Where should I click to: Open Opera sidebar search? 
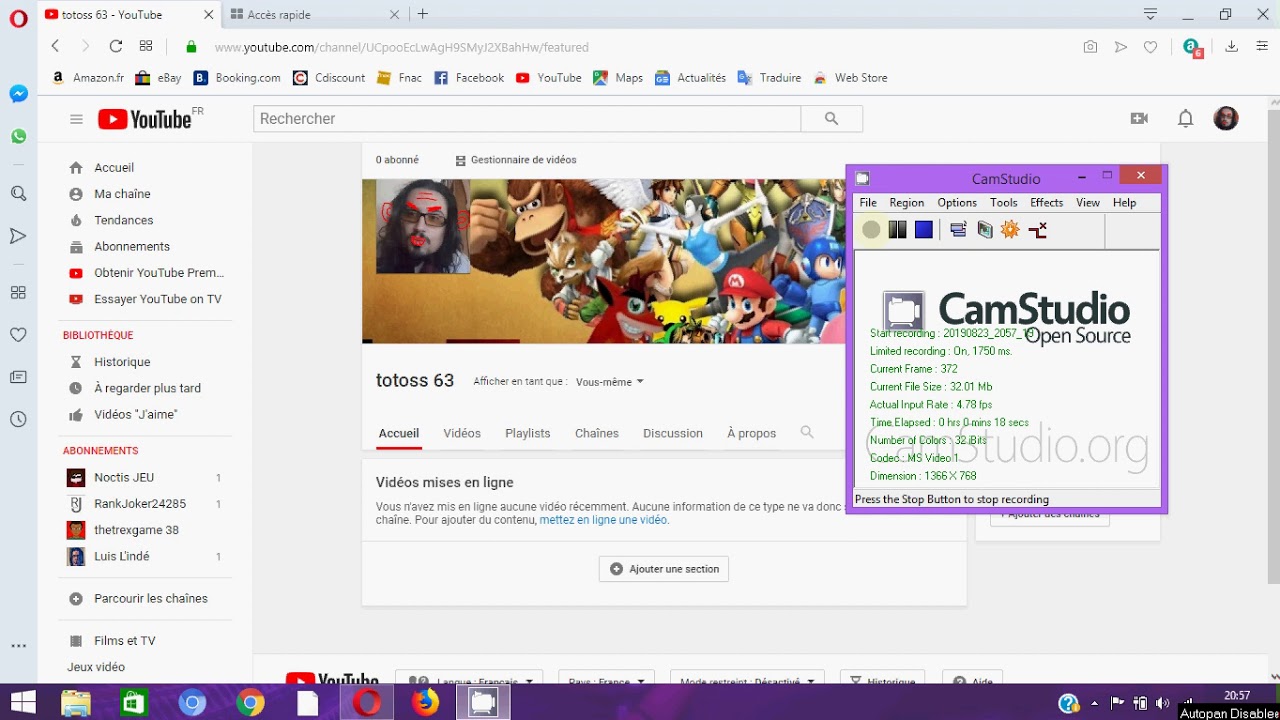click(18, 193)
